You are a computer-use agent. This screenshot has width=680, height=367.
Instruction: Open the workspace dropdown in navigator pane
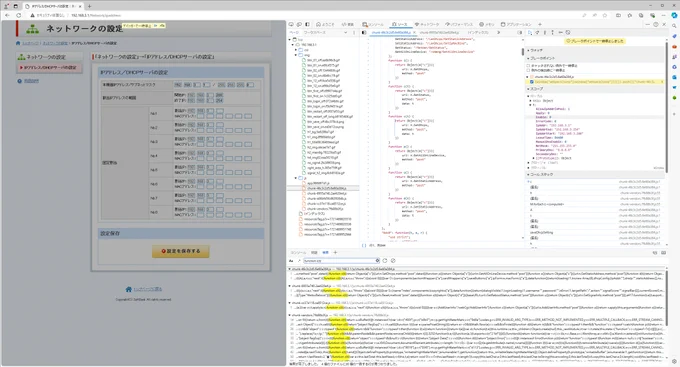click(x=345, y=33)
